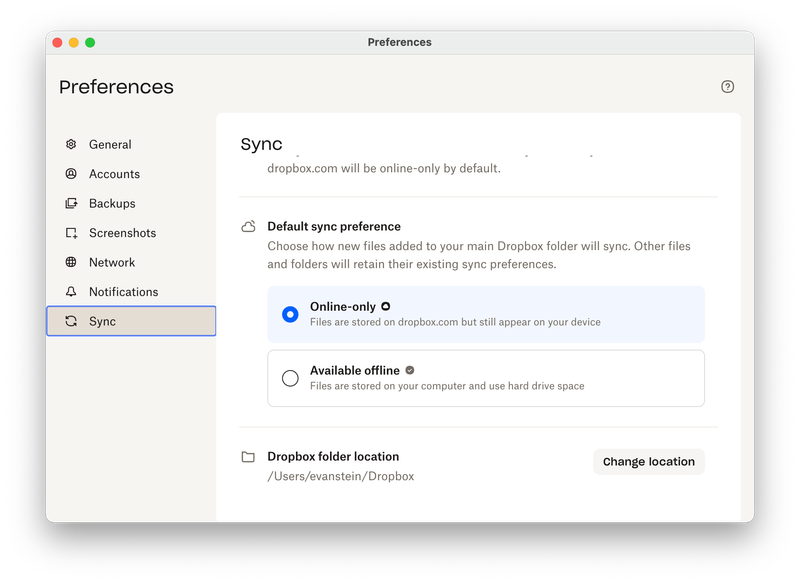Click the Screenshots capture icon
This screenshot has height=583, width=800.
tap(71, 233)
